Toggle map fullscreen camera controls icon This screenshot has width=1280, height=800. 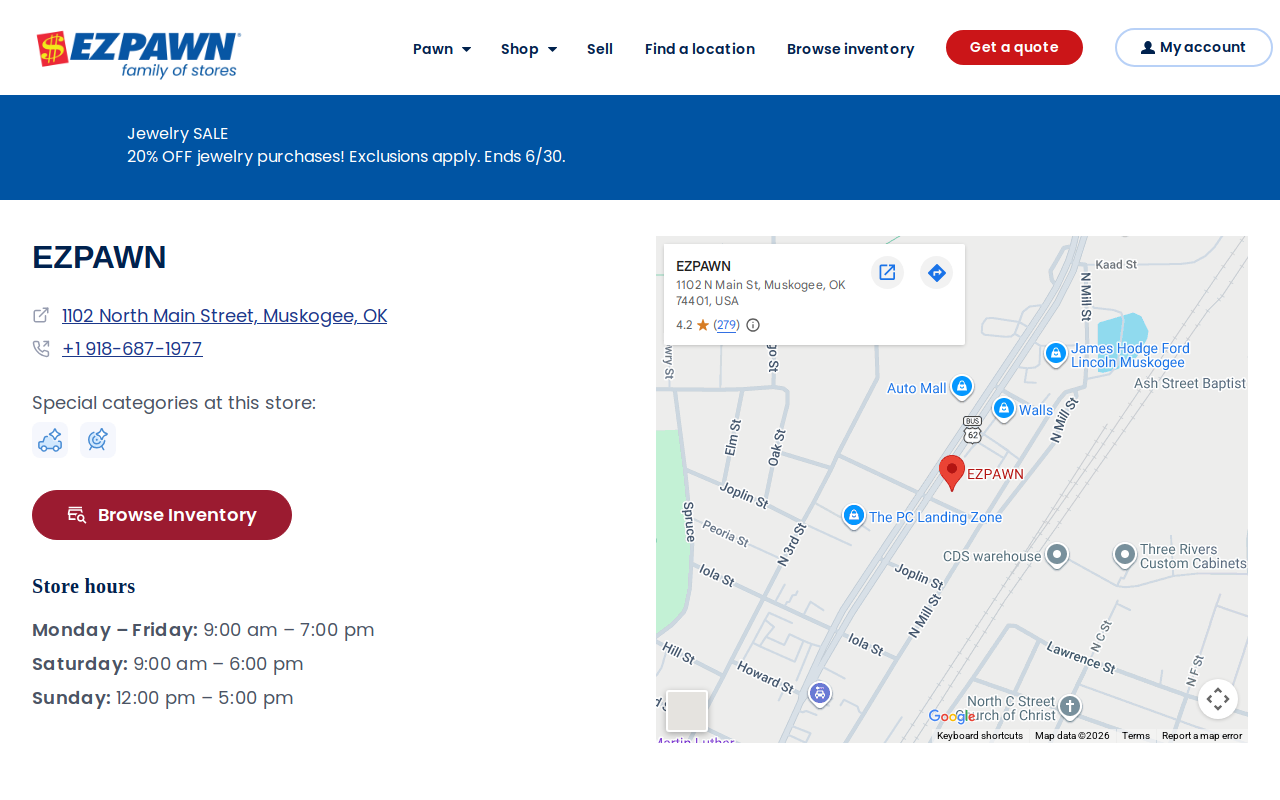1218,699
